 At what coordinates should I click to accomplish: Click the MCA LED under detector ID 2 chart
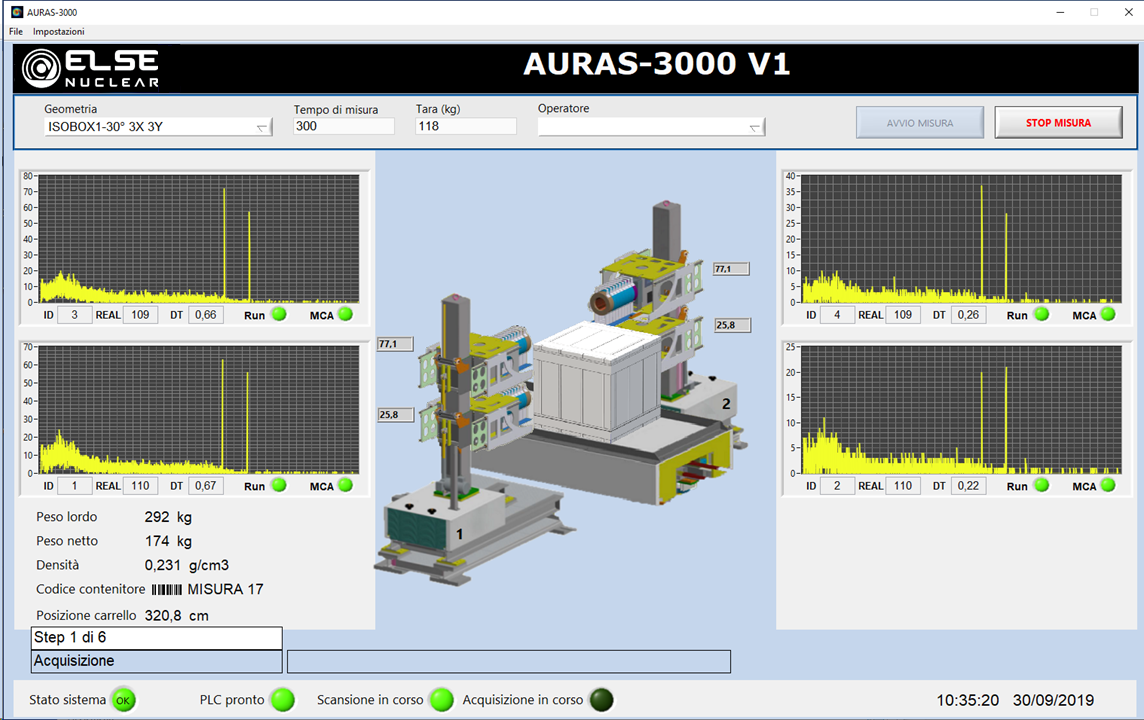pyautogui.click(x=1107, y=485)
